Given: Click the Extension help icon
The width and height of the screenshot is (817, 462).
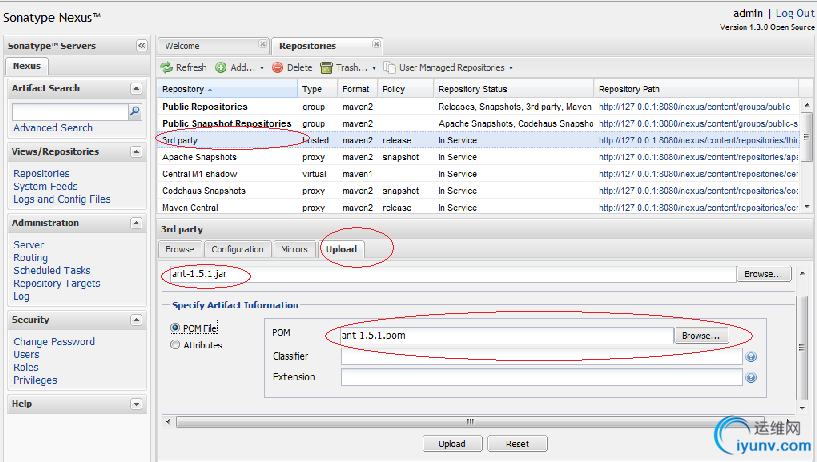Looking at the screenshot, I should coord(751,378).
